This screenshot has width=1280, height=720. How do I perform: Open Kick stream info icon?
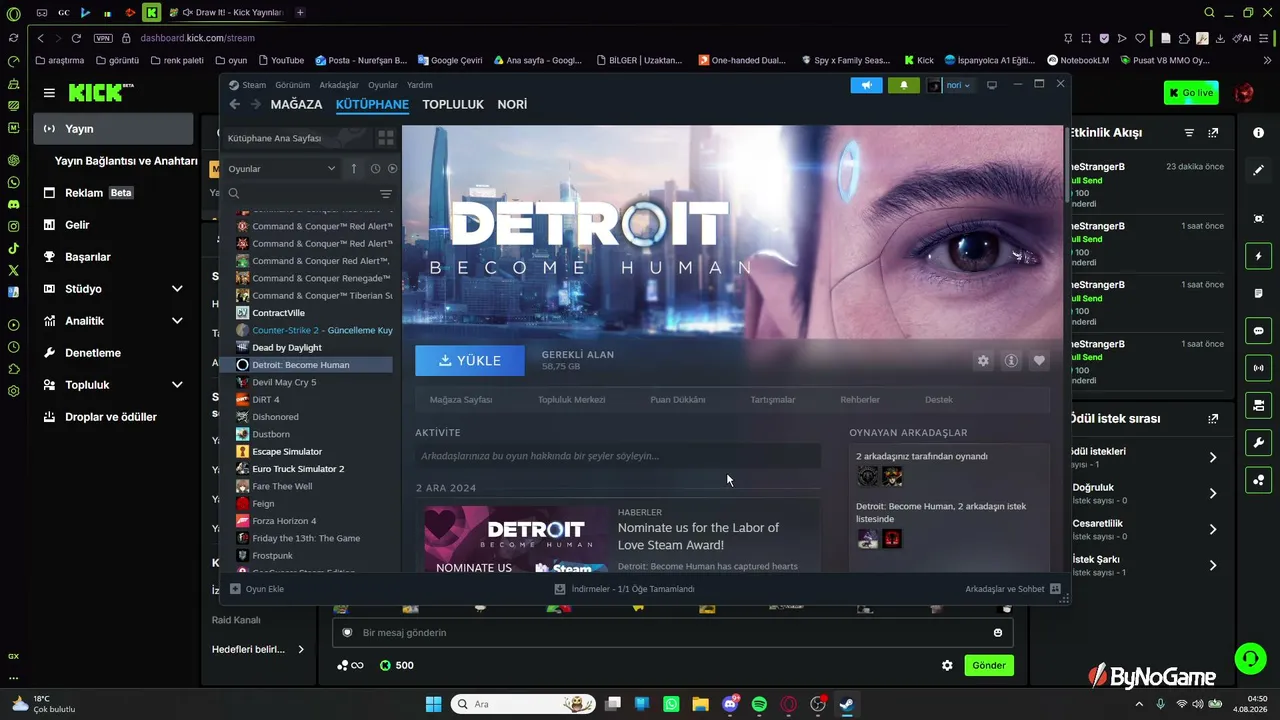click(1258, 133)
